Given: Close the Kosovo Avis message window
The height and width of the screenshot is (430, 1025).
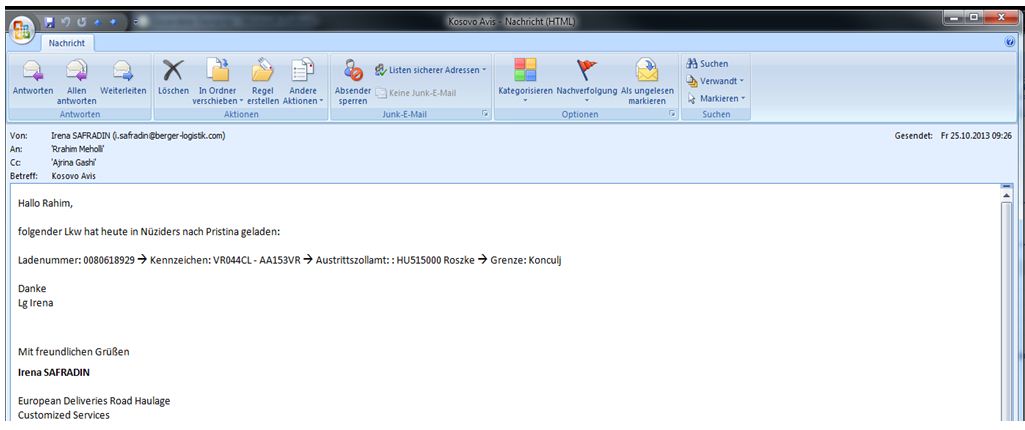Looking at the screenshot, I should coord(1001,18).
